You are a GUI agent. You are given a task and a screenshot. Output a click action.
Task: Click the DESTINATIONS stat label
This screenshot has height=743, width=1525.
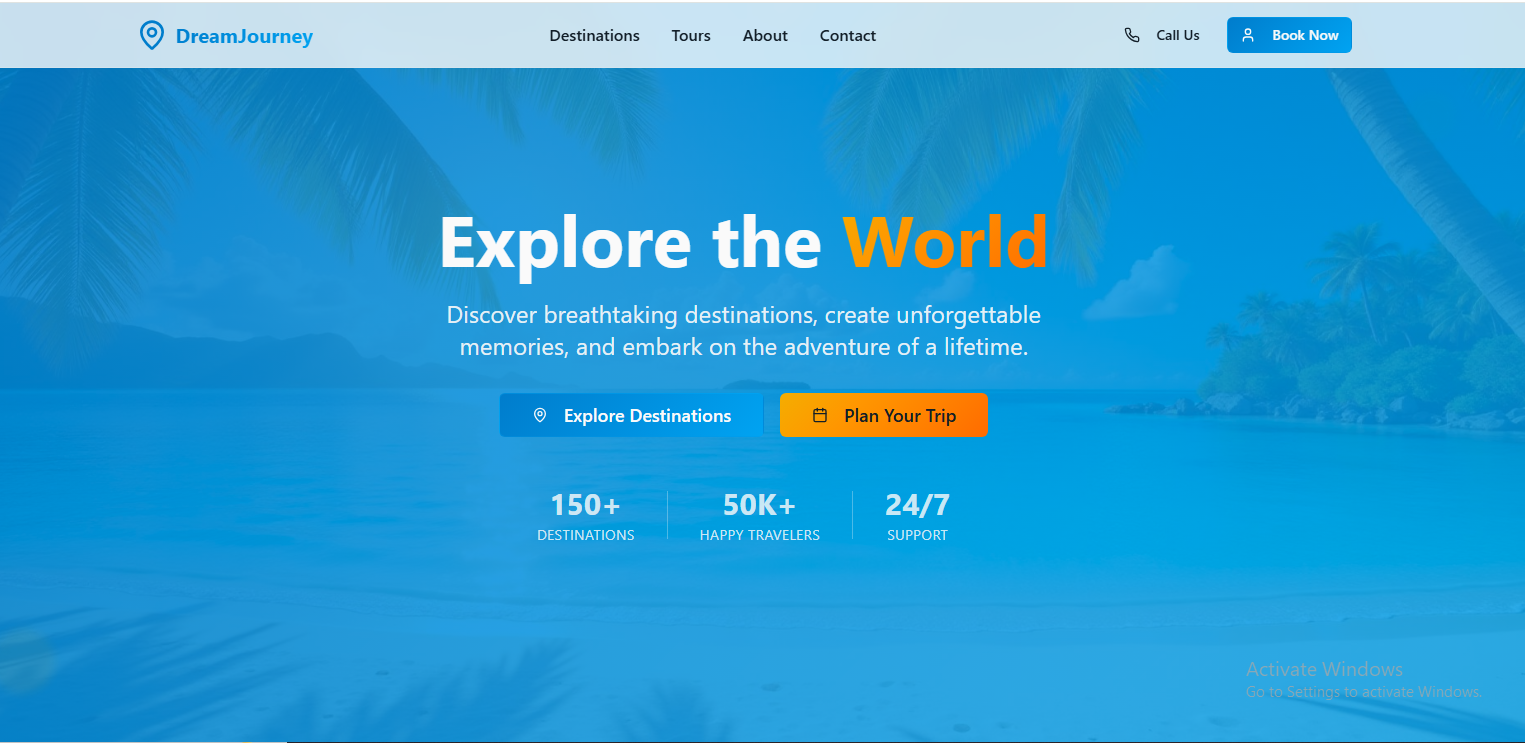point(585,535)
